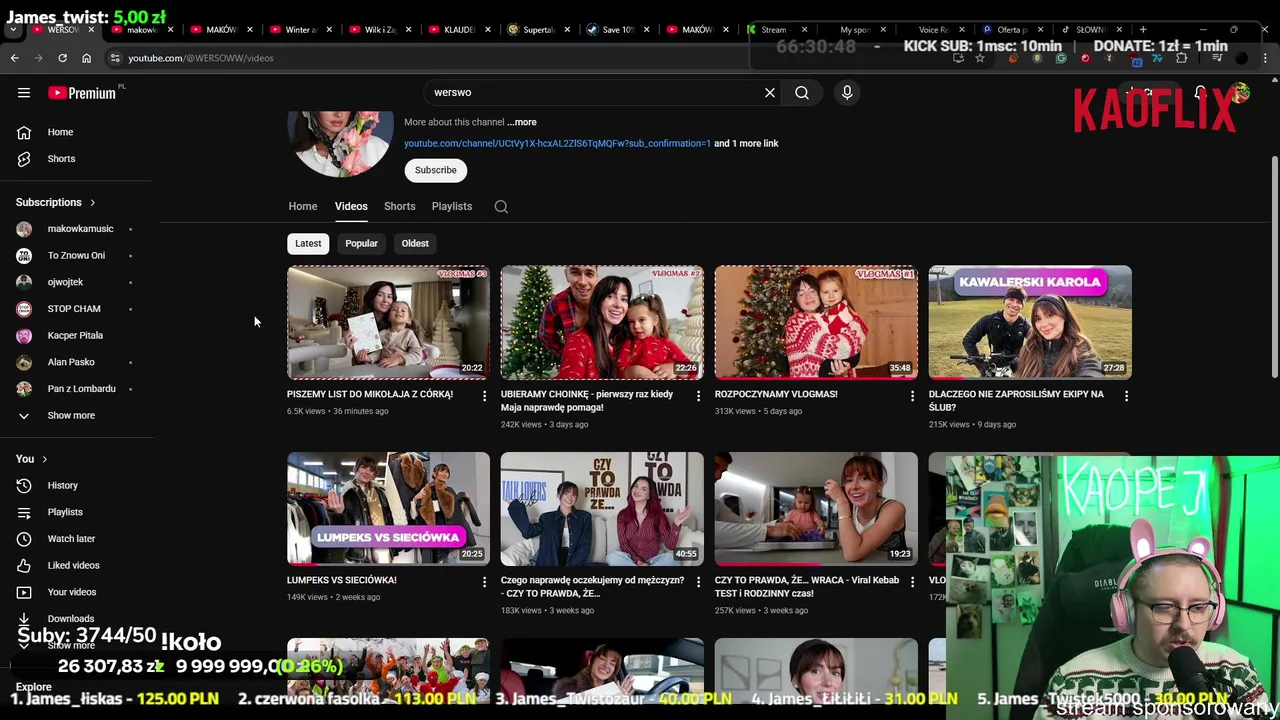
Task: Open 'Czego naprawdę oczekujemy' video thumbnail
Action: coord(602,508)
